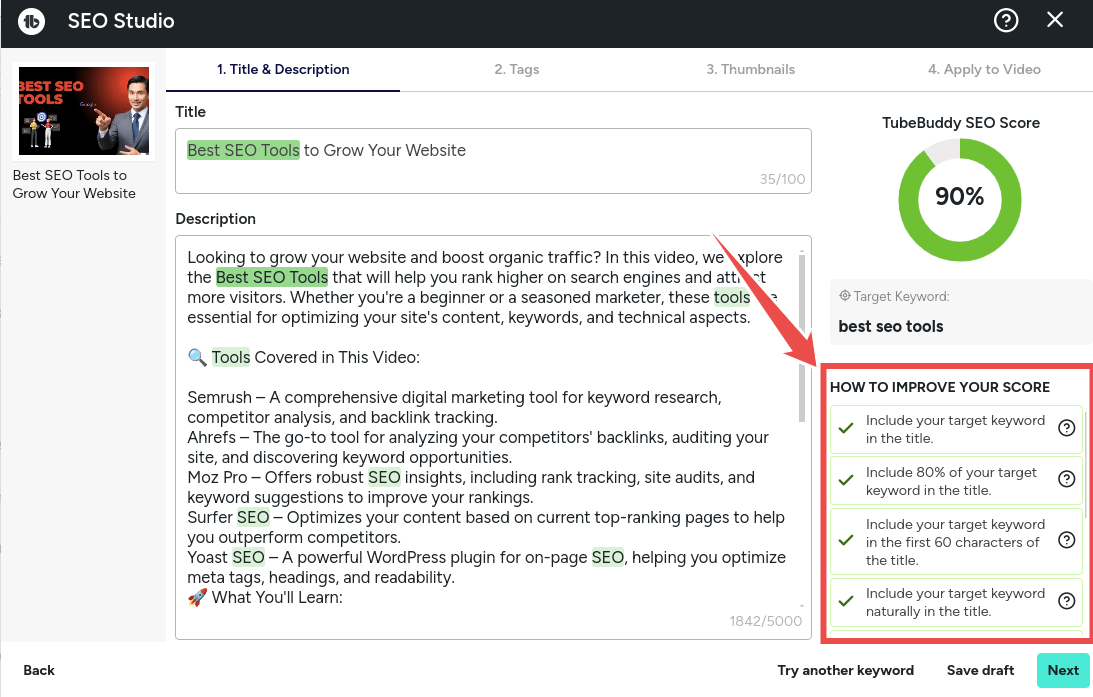The image size is (1093, 697).
Task: Click the 'keyword naturally in the title' tip
Action: (956, 602)
